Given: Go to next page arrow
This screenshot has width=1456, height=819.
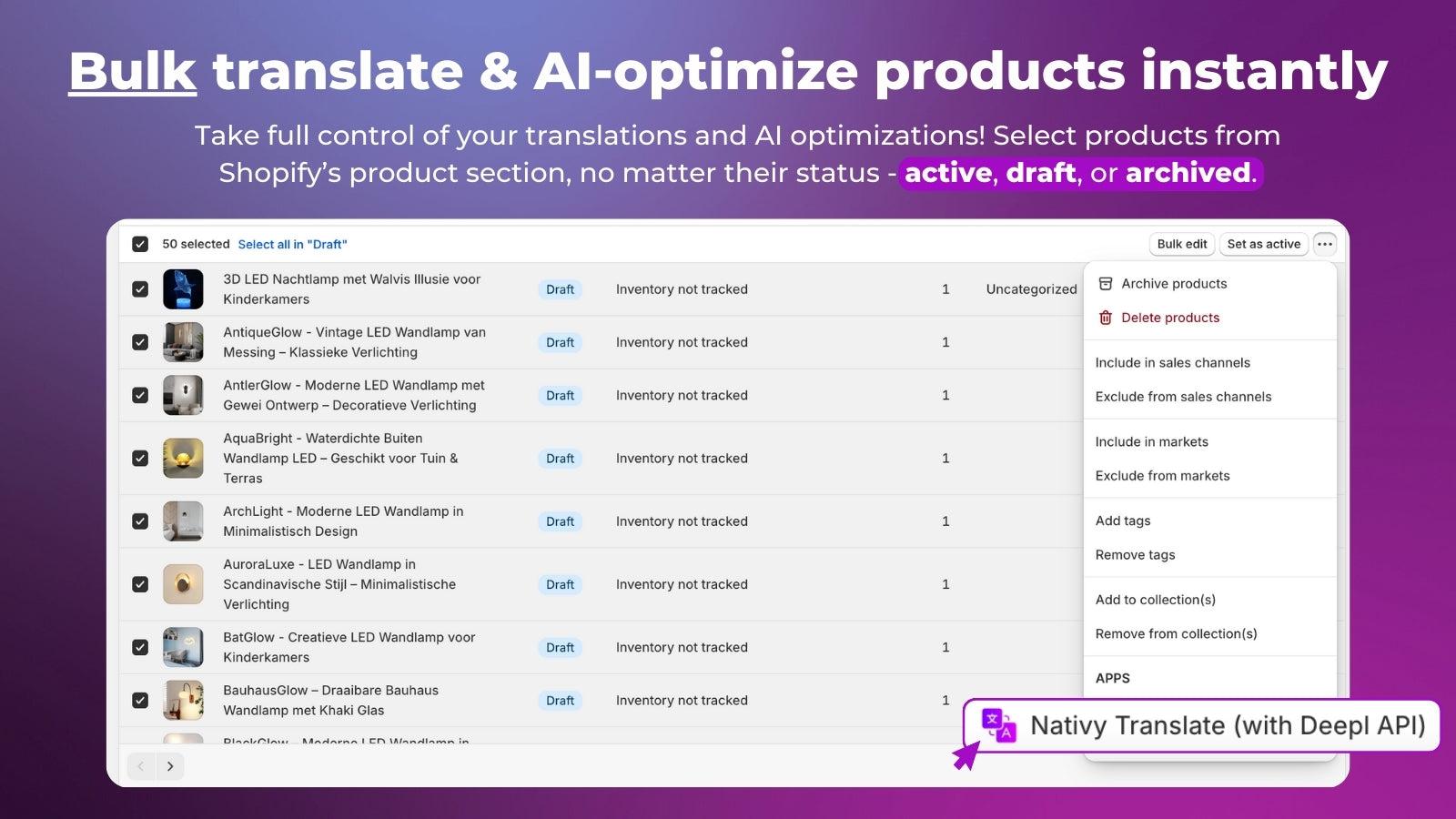Looking at the screenshot, I should pos(170,766).
